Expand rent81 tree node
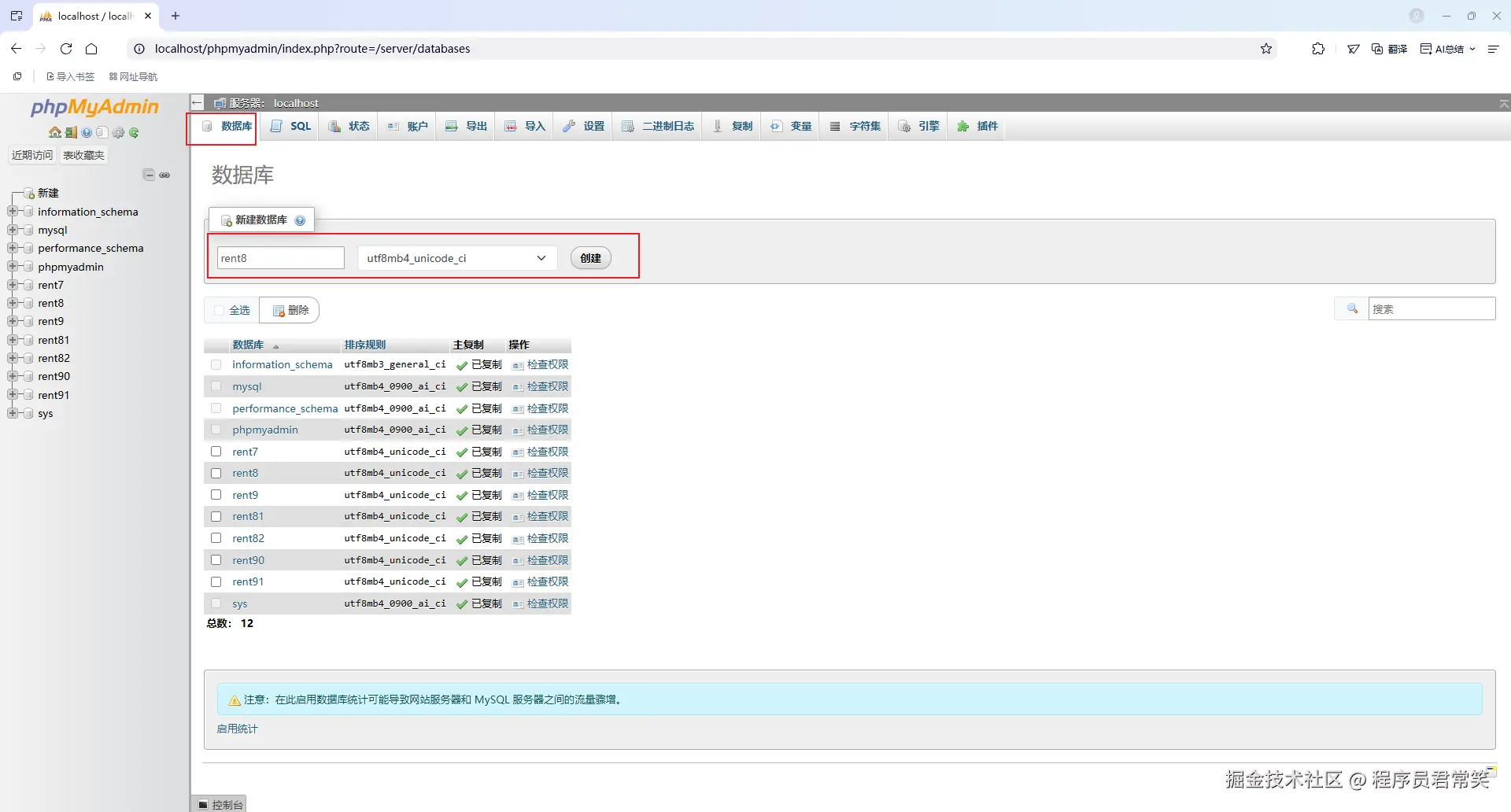The height and width of the screenshot is (812, 1511). [x=12, y=340]
